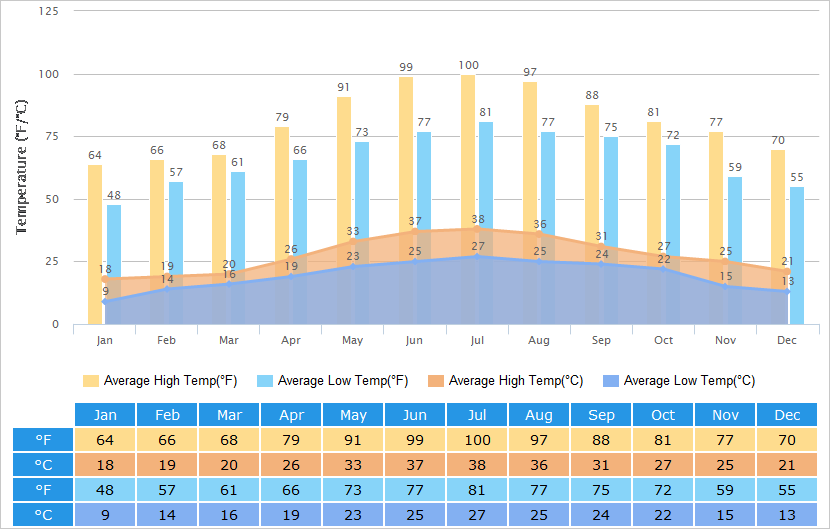Toggle the Average Low Temp(°C) legend entry
This screenshot has height=529, width=830.
[679, 381]
